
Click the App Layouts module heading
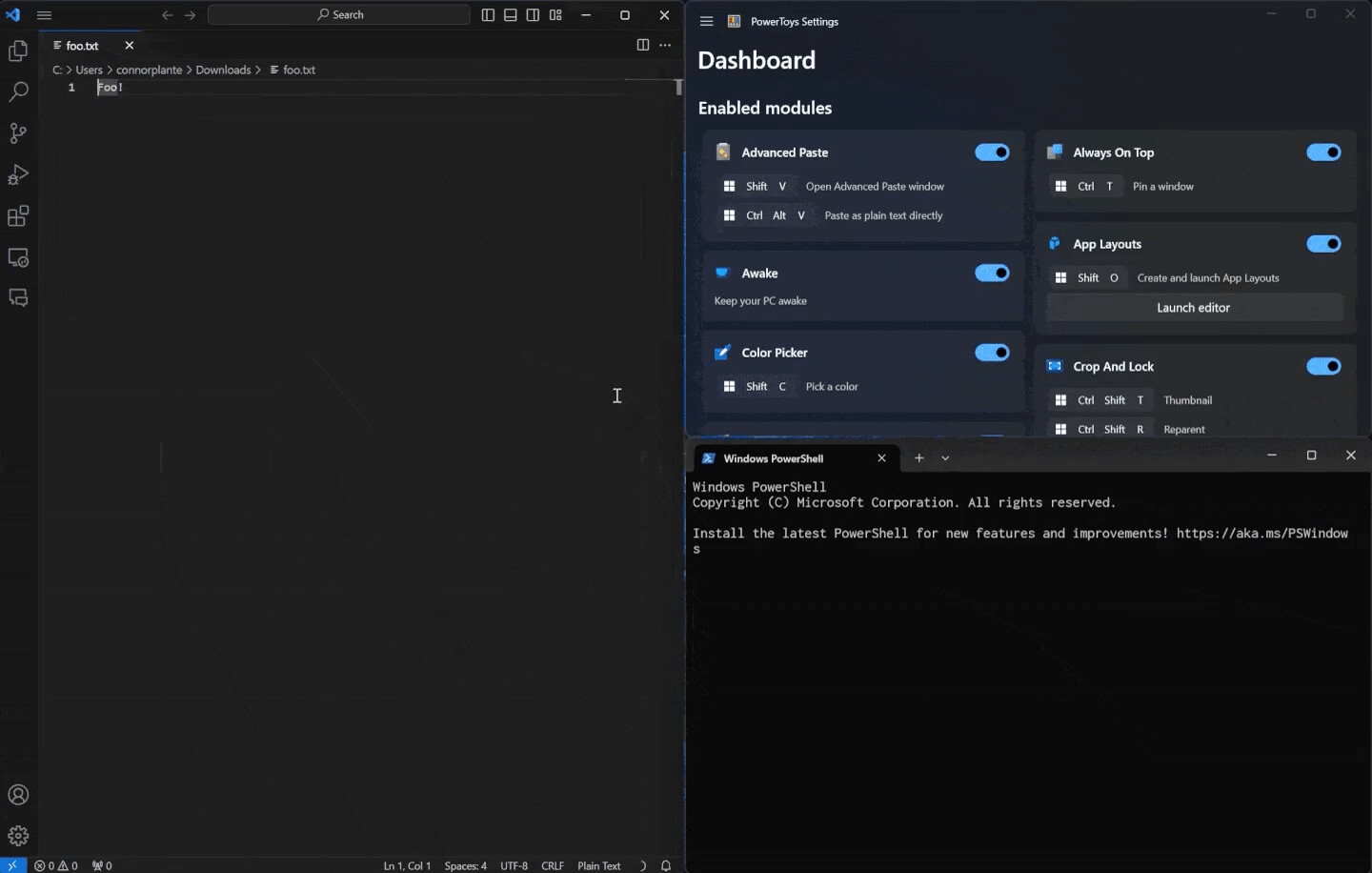1107,244
